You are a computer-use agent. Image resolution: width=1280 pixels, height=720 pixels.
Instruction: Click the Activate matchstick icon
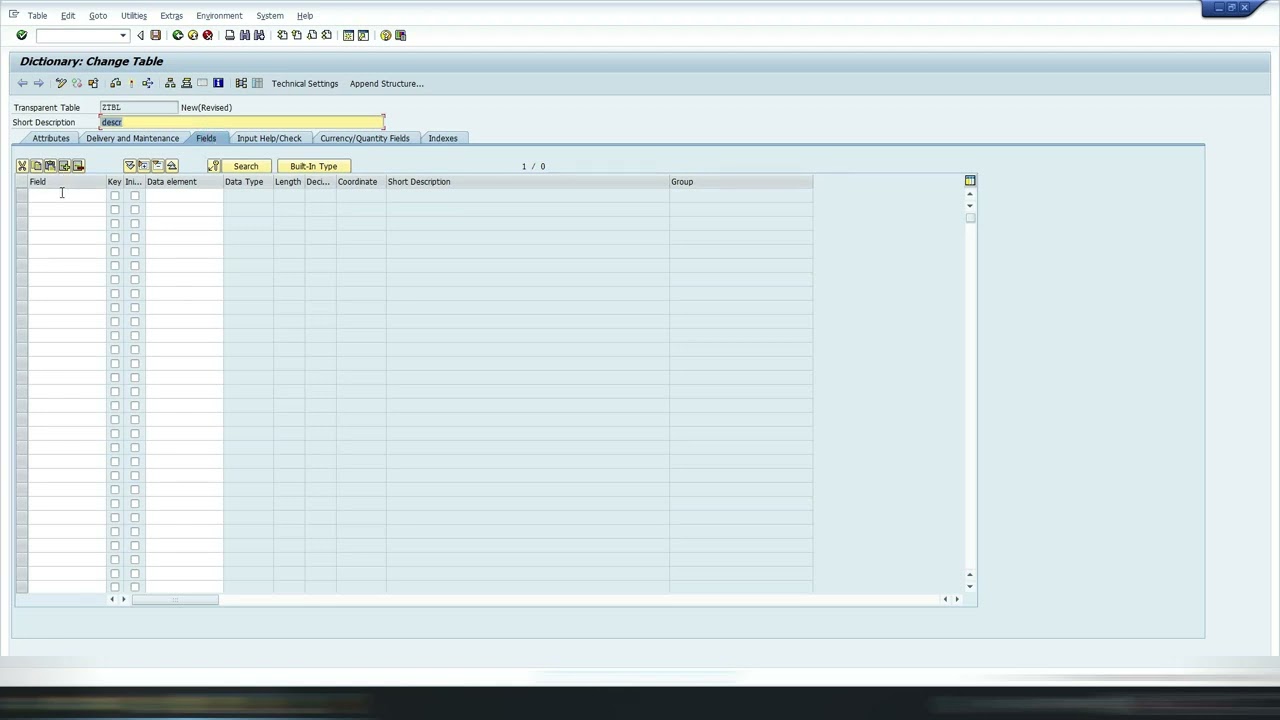point(131,83)
